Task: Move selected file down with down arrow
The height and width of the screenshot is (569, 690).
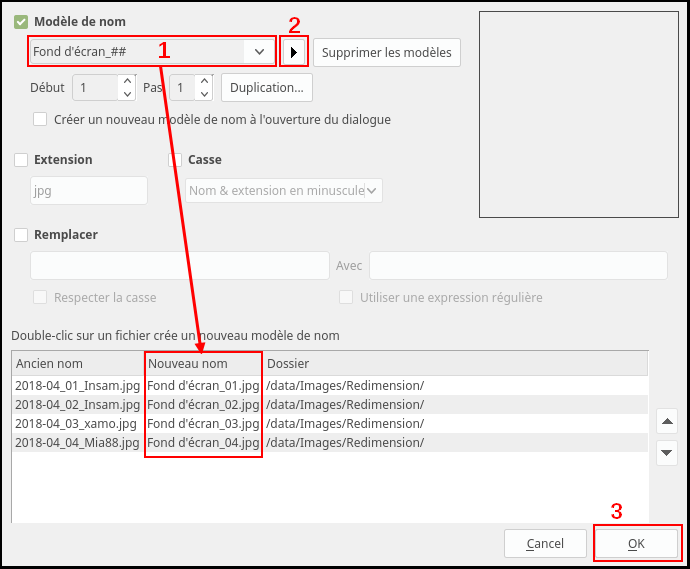Action: [665, 453]
